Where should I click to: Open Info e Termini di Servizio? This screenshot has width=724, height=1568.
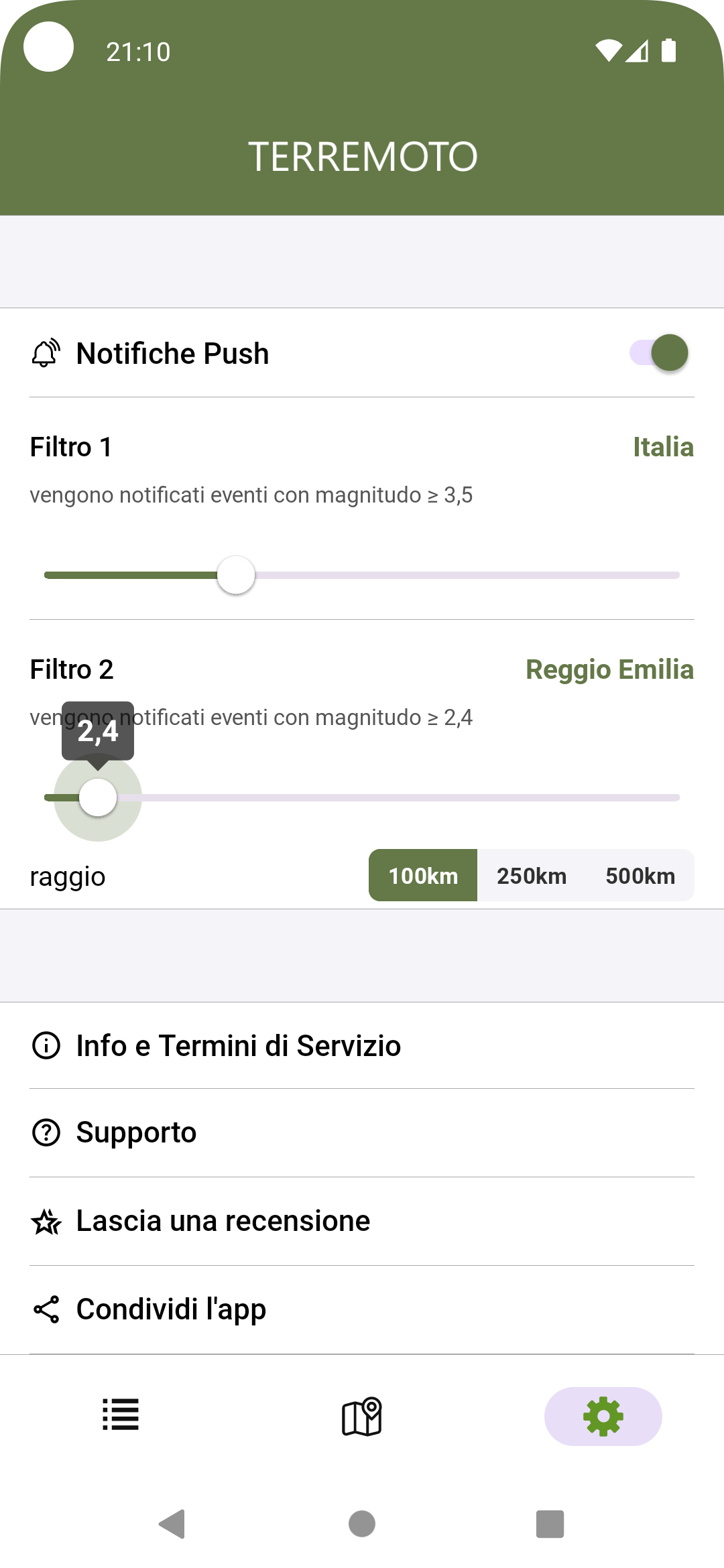(x=239, y=1045)
